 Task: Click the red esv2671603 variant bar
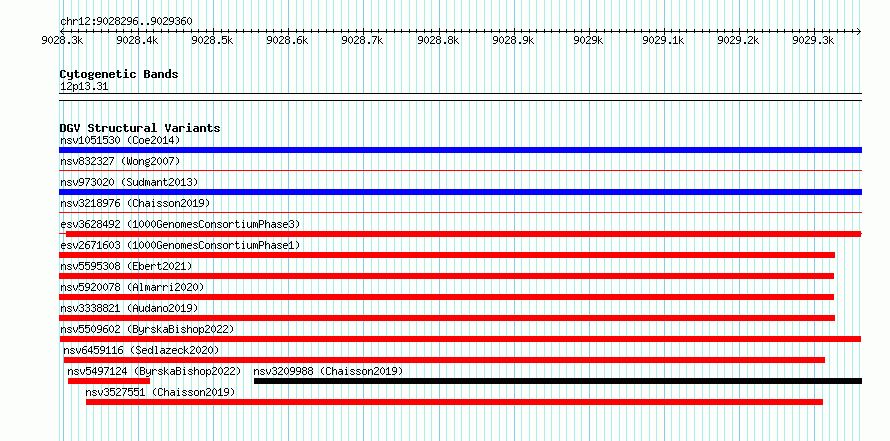[x=447, y=255]
